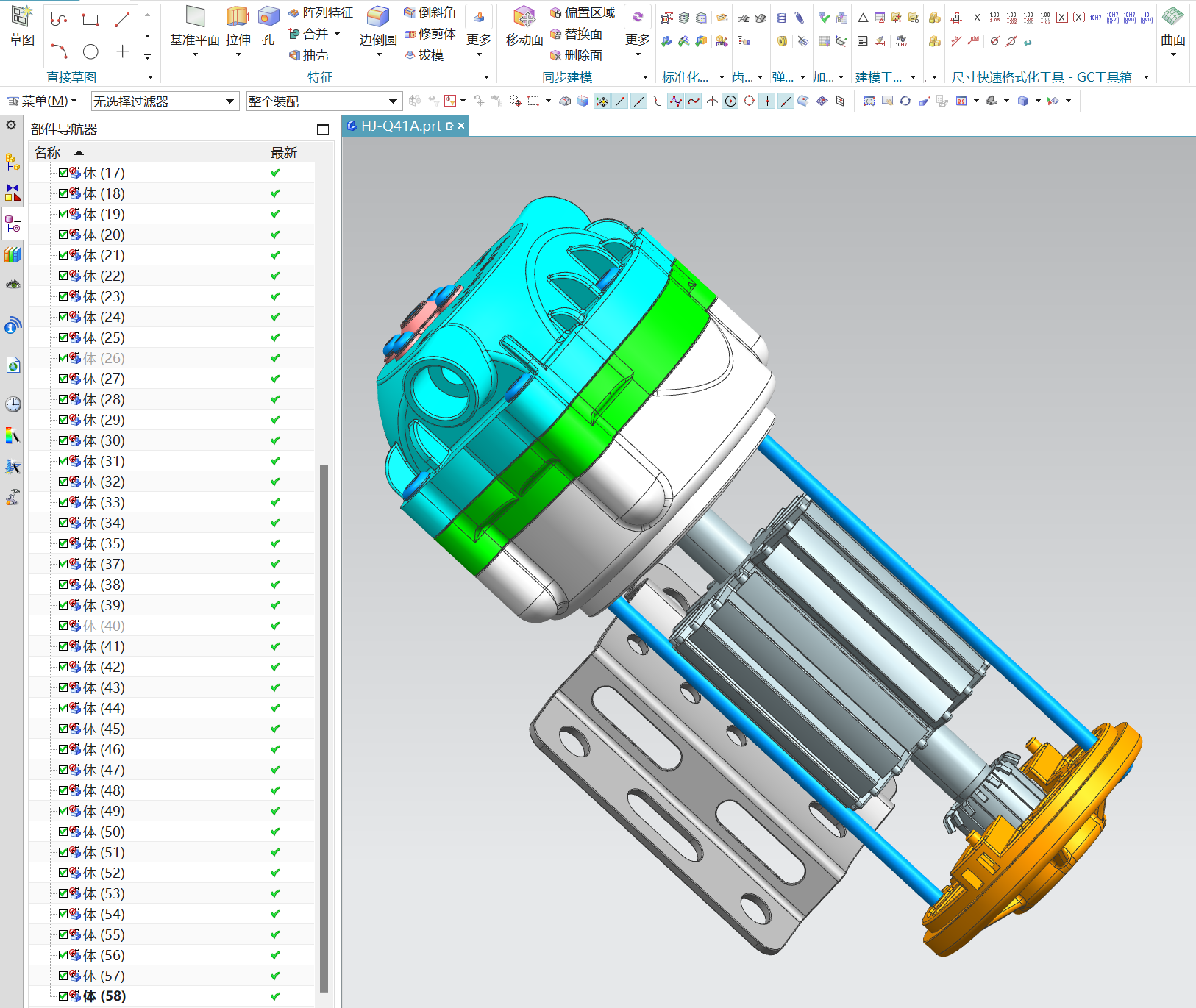Image resolution: width=1196 pixels, height=1008 pixels.
Task: Switch to the HJ-Q41A.prt tab
Action: (x=400, y=126)
